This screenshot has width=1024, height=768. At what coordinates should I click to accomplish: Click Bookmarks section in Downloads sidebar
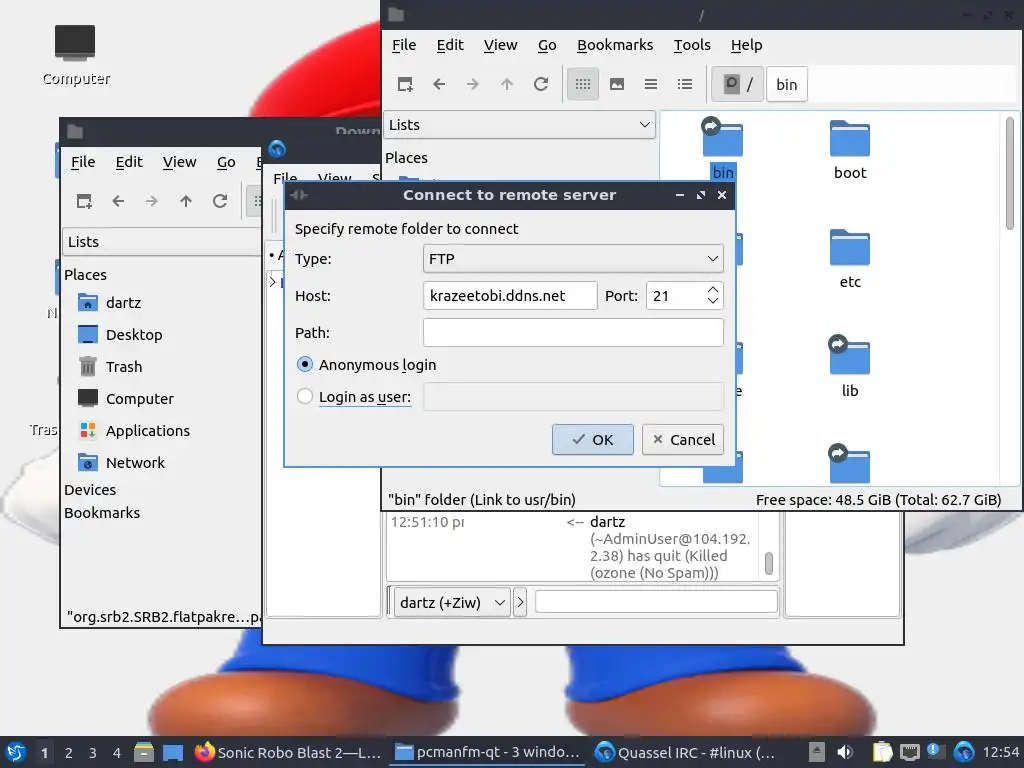(x=102, y=513)
